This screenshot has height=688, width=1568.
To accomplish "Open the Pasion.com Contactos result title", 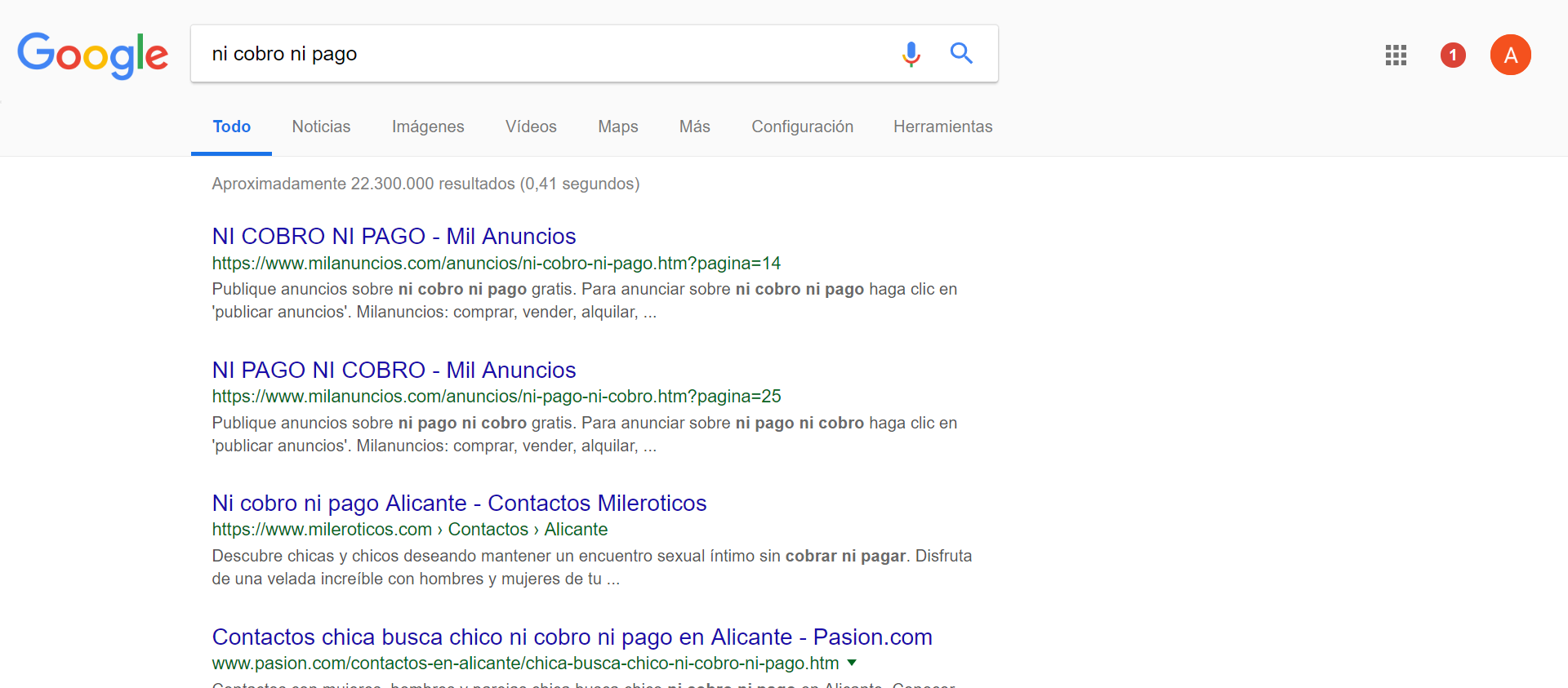I will coord(572,637).
